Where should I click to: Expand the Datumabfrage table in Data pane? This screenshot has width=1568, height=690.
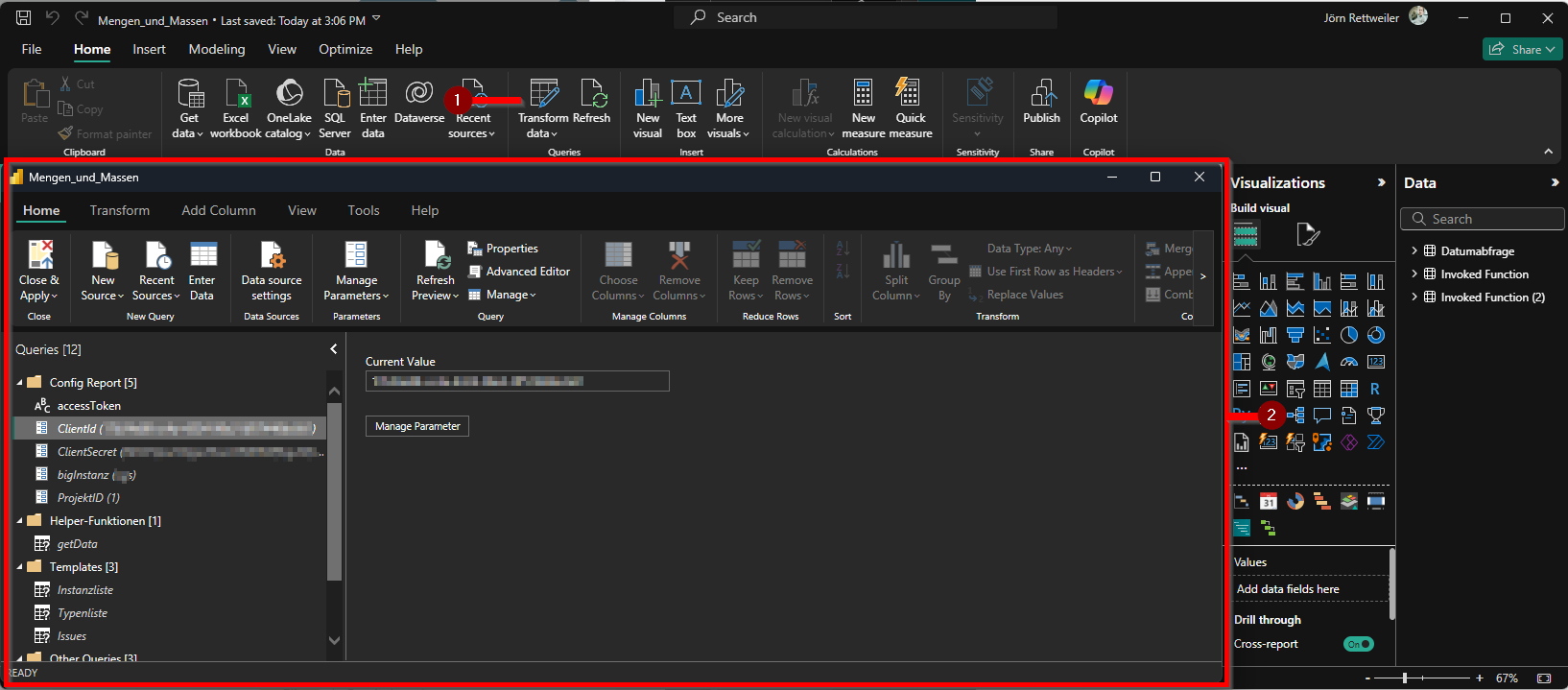(1414, 251)
